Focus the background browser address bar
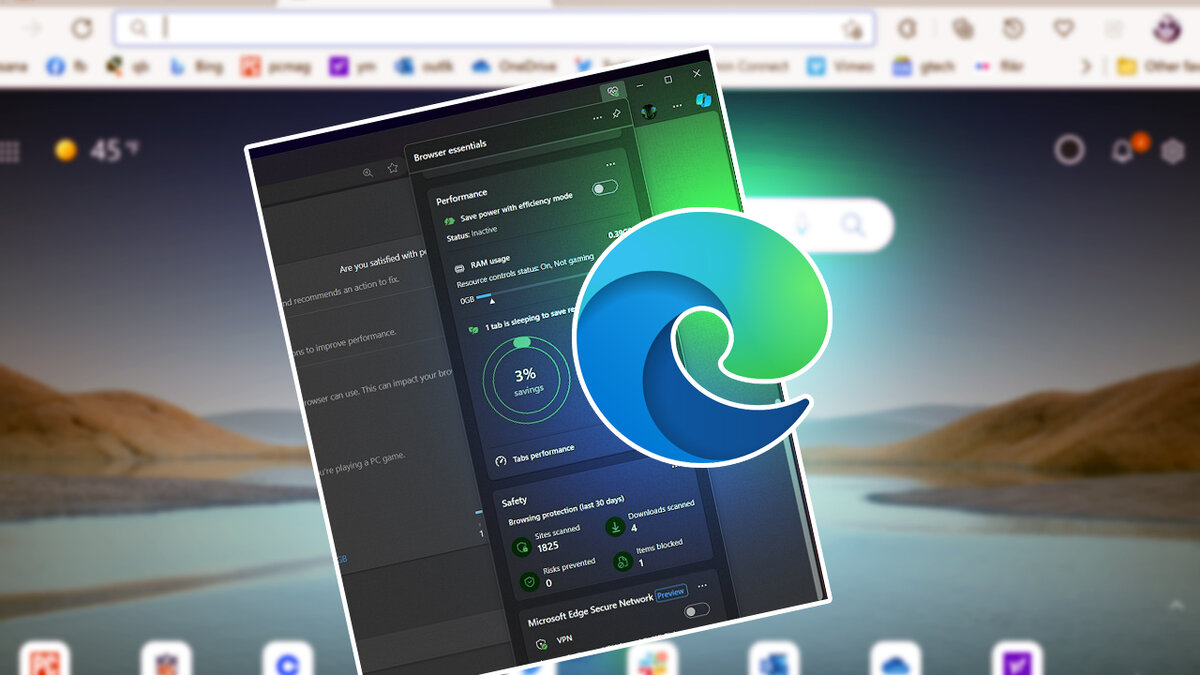This screenshot has width=1200, height=675. point(495,29)
